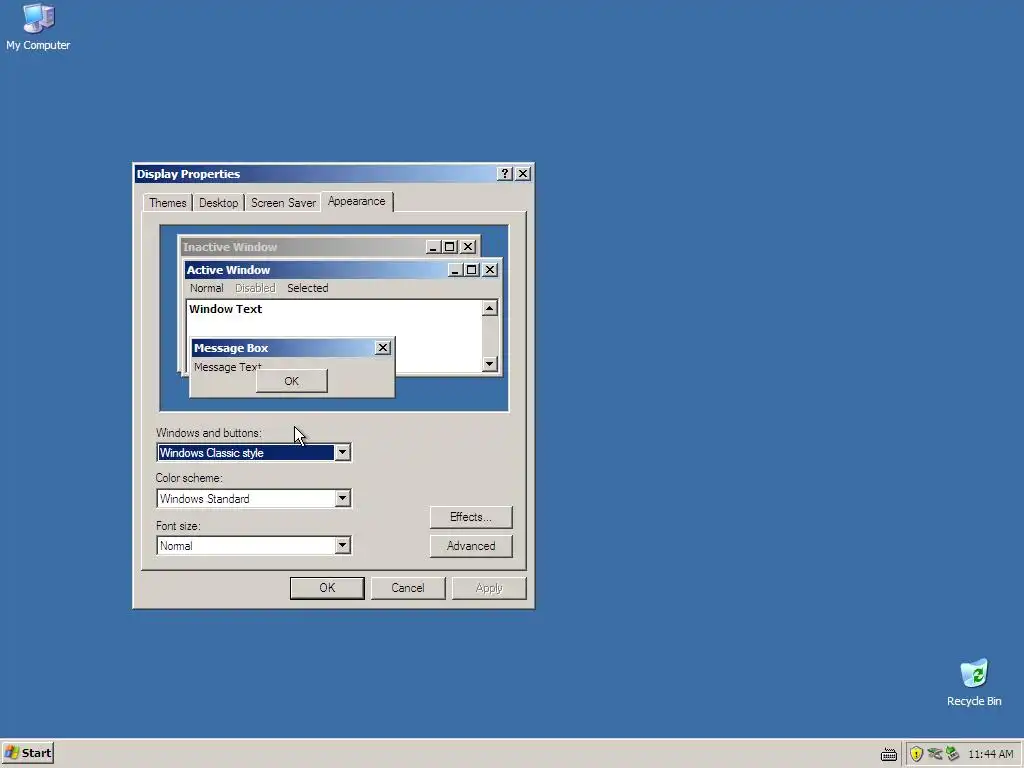The width and height of the screenshot is (1024, 768).
Task: Click the help question mark button in Display Properties
Action: [504, 174]
